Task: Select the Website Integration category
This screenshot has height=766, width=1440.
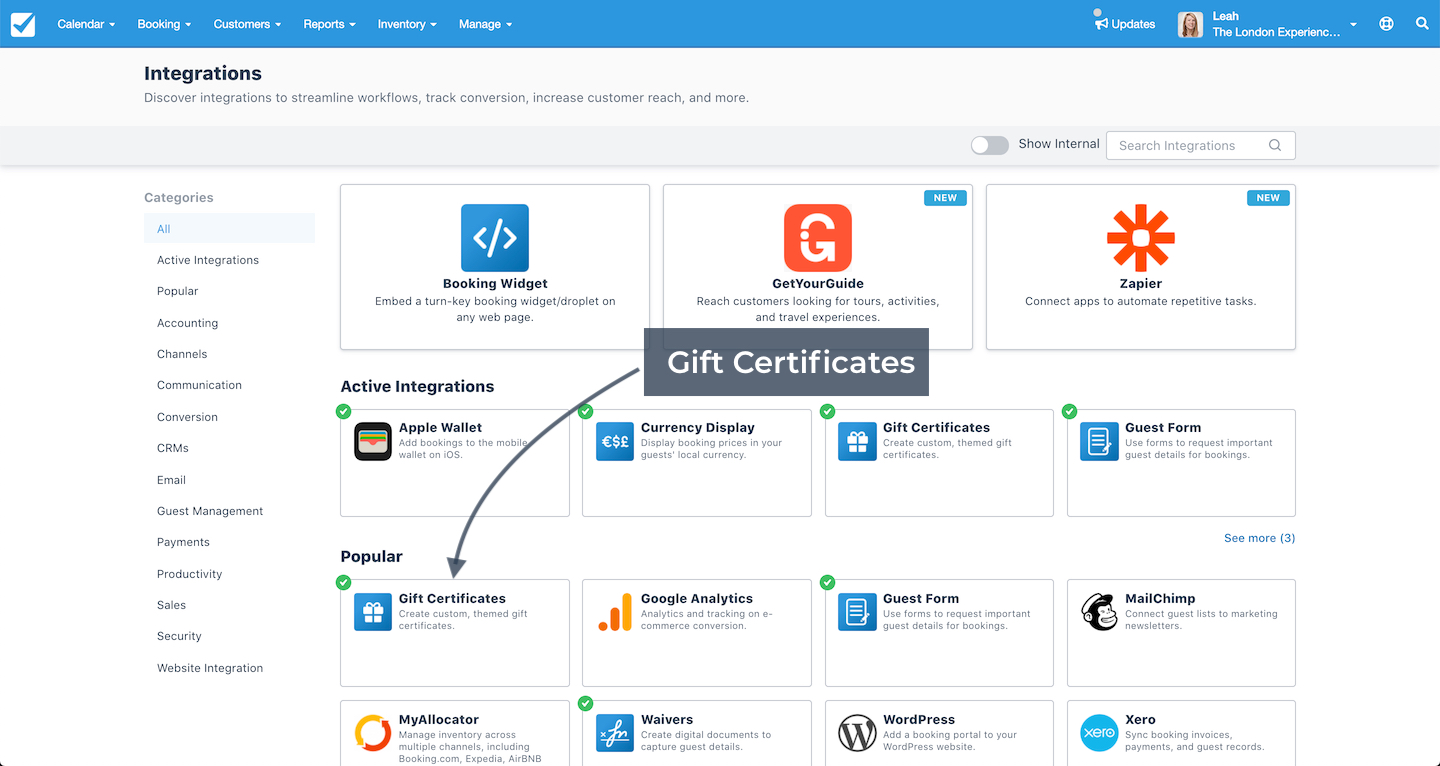Action: click(210, 668)
